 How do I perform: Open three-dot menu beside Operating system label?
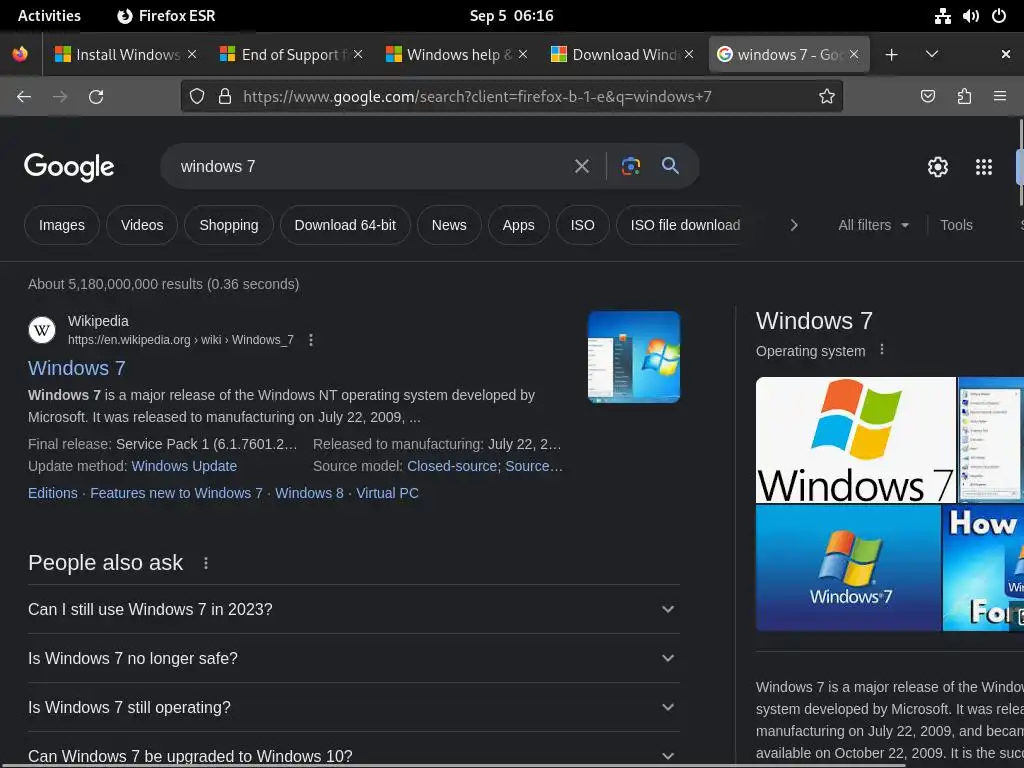point(882,350)
